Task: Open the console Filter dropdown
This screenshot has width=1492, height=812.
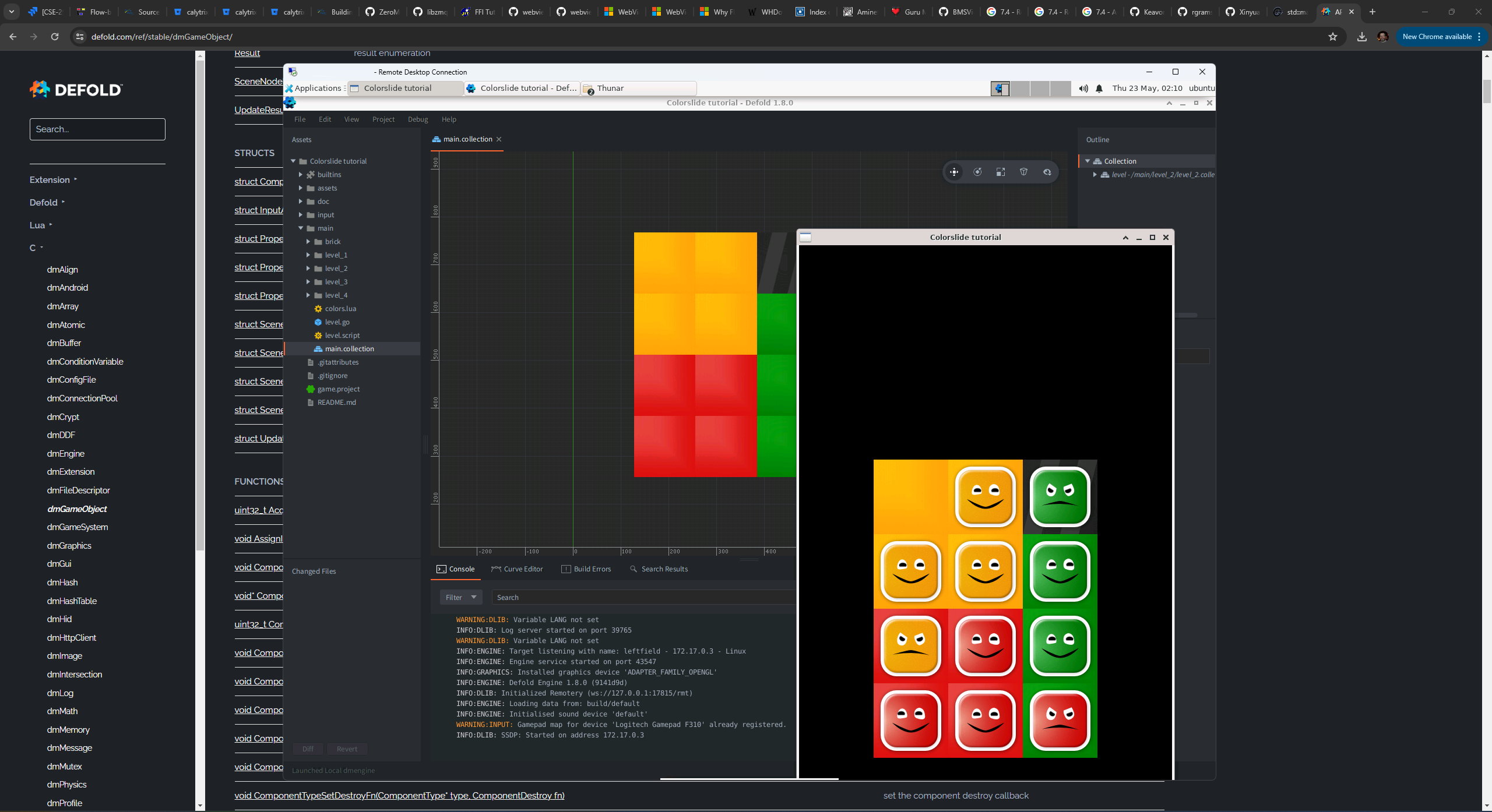Action: (460, 597)
